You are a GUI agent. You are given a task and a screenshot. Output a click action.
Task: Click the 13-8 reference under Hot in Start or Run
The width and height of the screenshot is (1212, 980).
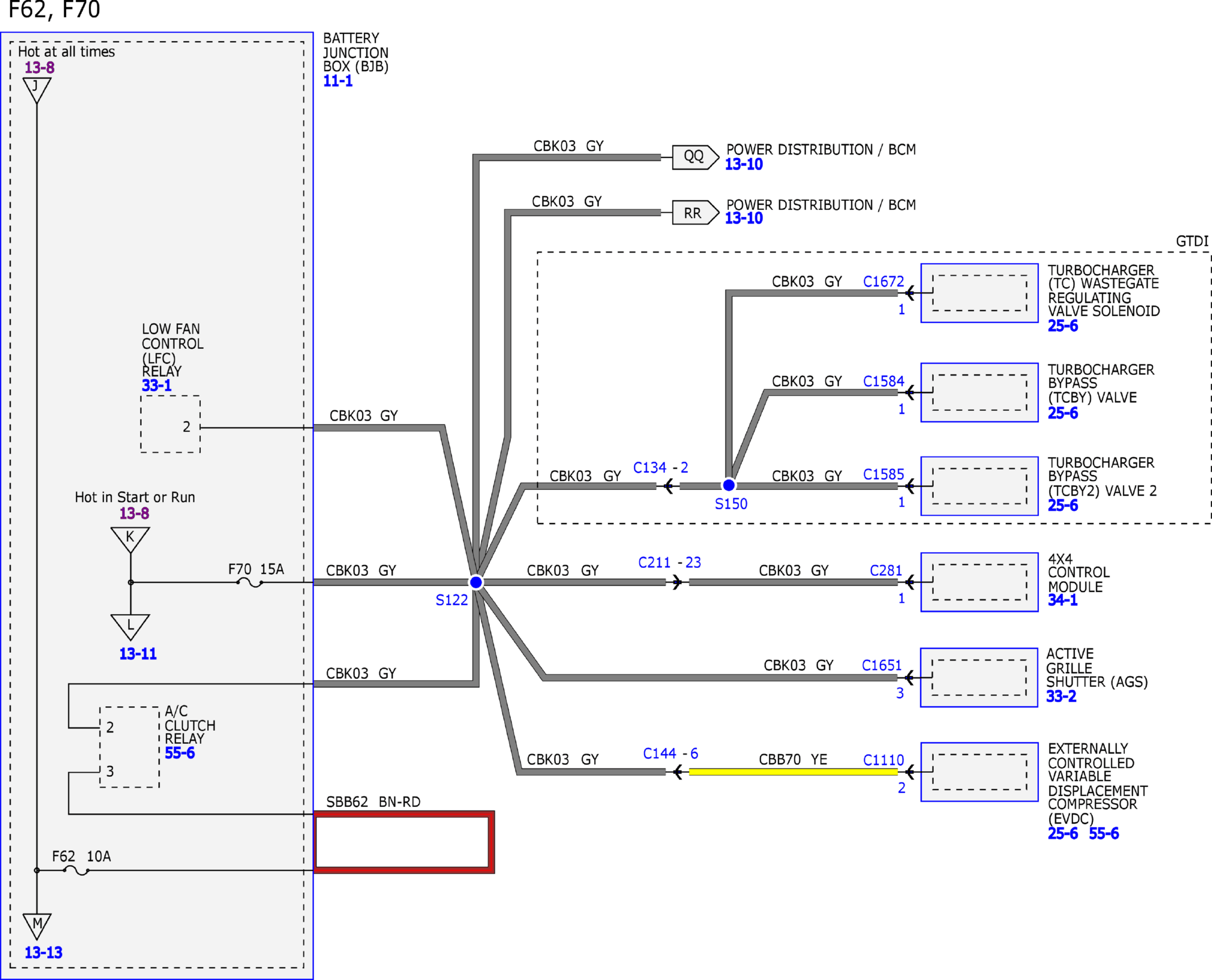click(x=134, y=513)
